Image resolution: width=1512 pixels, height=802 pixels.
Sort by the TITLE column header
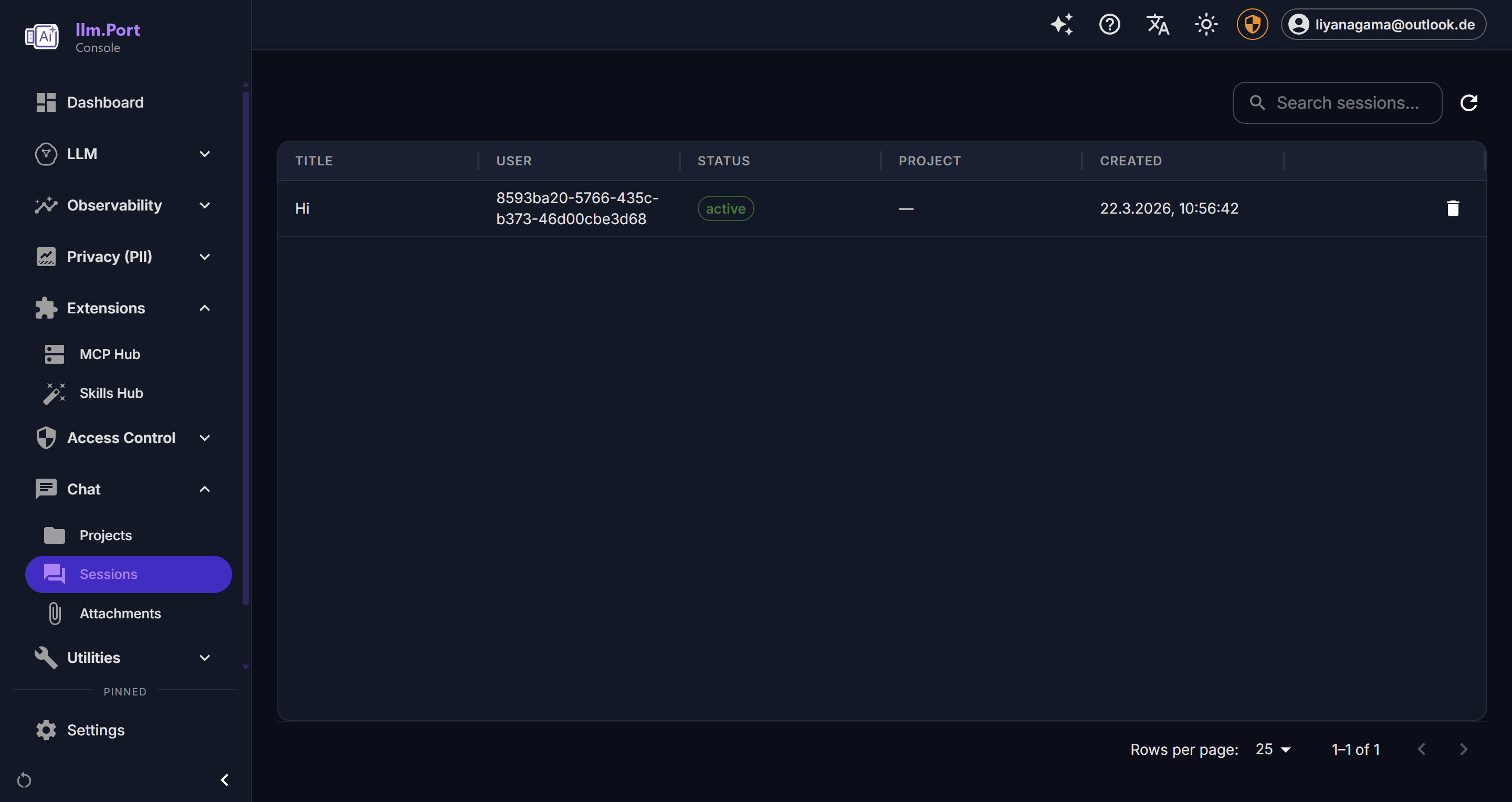click(x=314, y=161)
